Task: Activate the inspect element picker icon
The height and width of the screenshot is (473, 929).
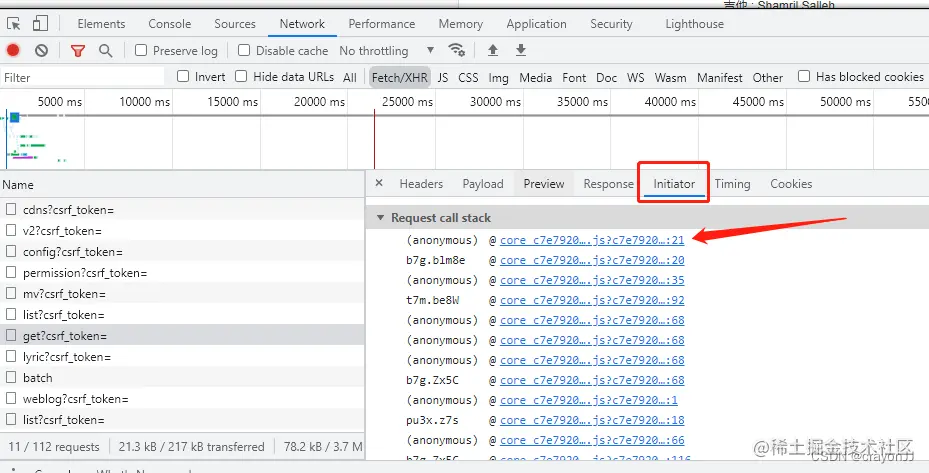Action: 14,24
